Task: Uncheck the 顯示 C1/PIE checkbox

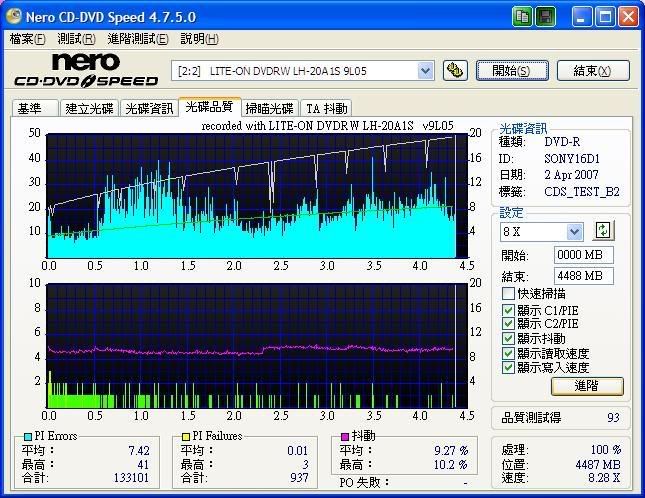Action: click(x=508, y=310)
